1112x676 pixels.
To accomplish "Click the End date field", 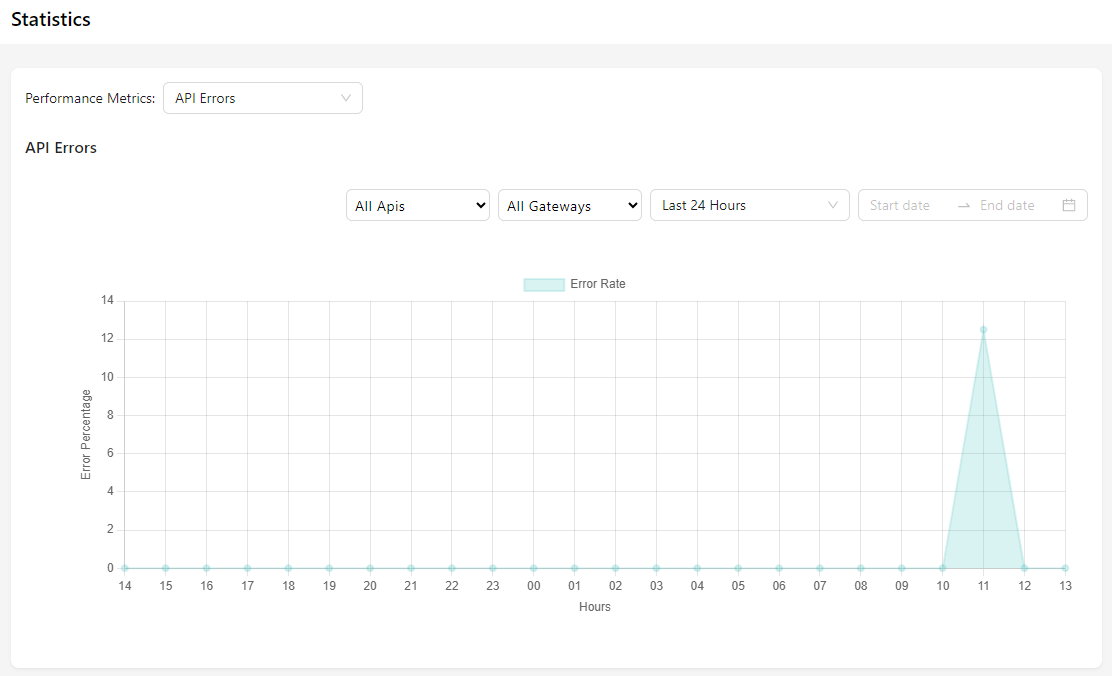I will point(1007,205).
